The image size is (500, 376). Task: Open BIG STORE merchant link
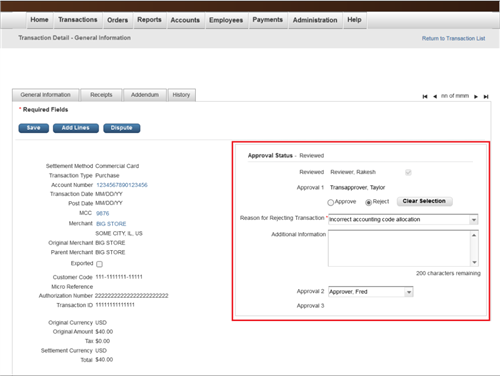point(111,224)
